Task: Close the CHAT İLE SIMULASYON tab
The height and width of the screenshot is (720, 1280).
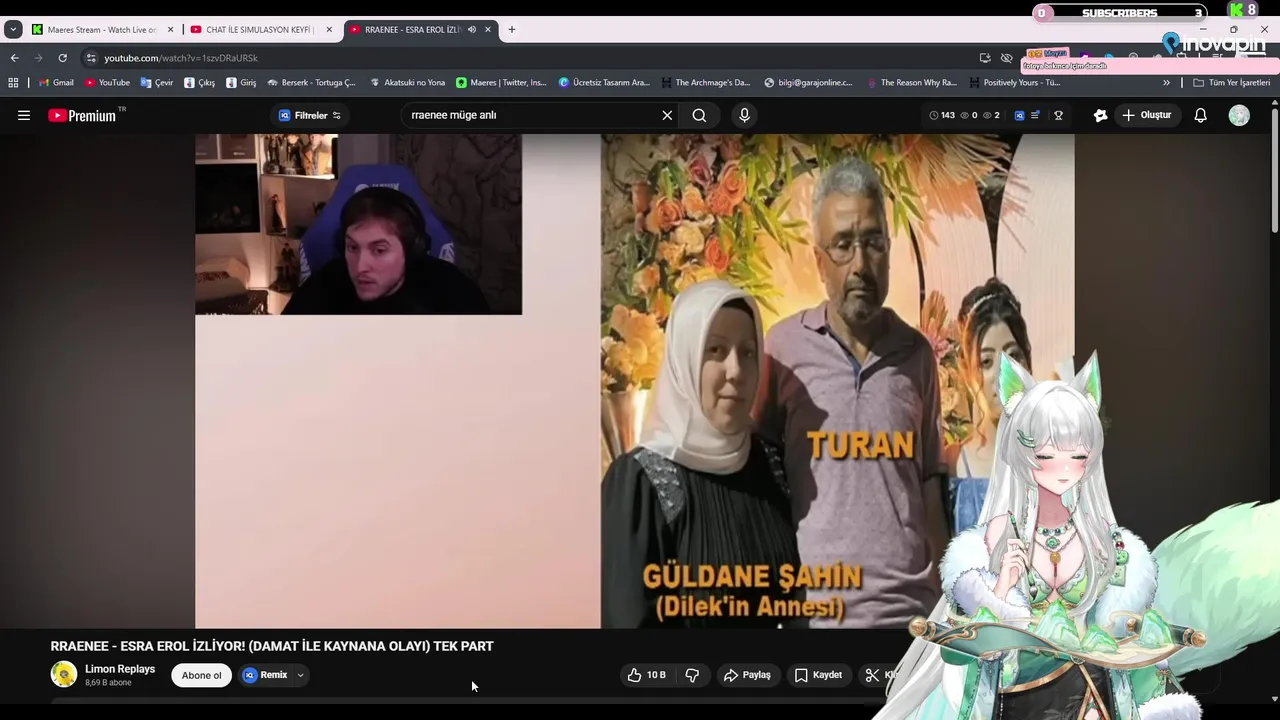Action: coord(329,30)
